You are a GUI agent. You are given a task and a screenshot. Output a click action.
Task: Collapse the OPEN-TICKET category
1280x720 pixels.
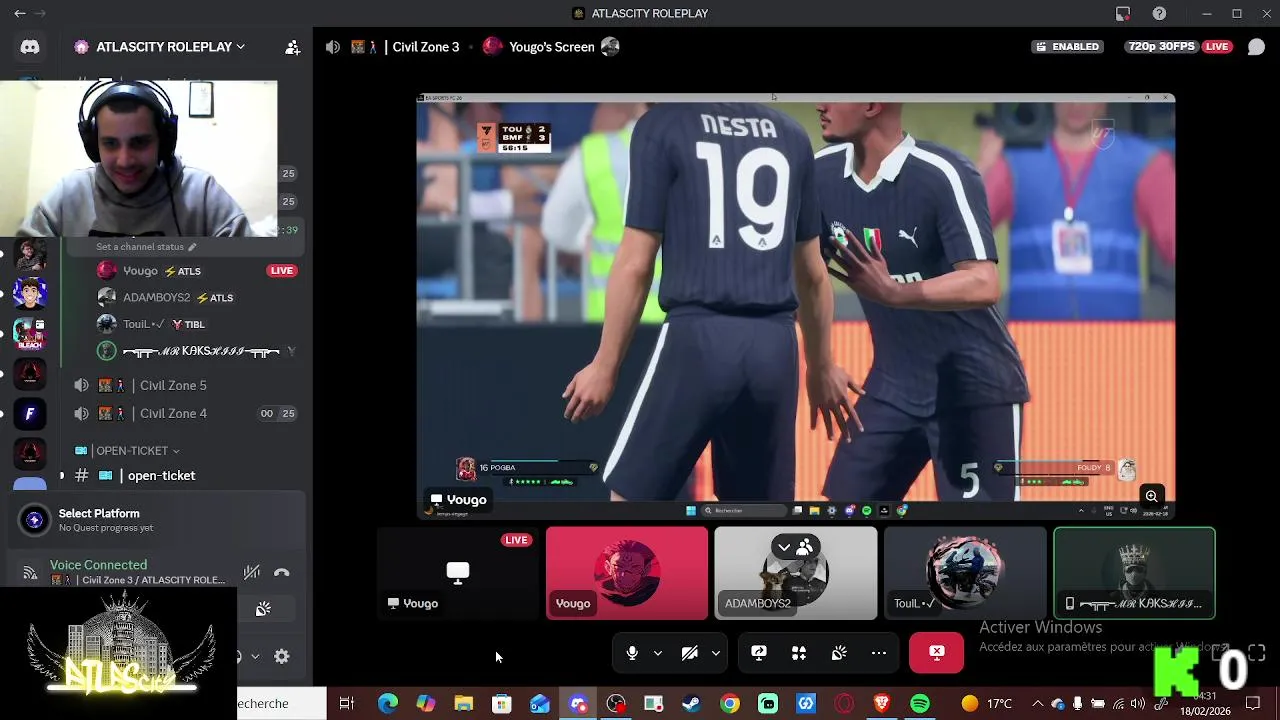tap(128, 451)
